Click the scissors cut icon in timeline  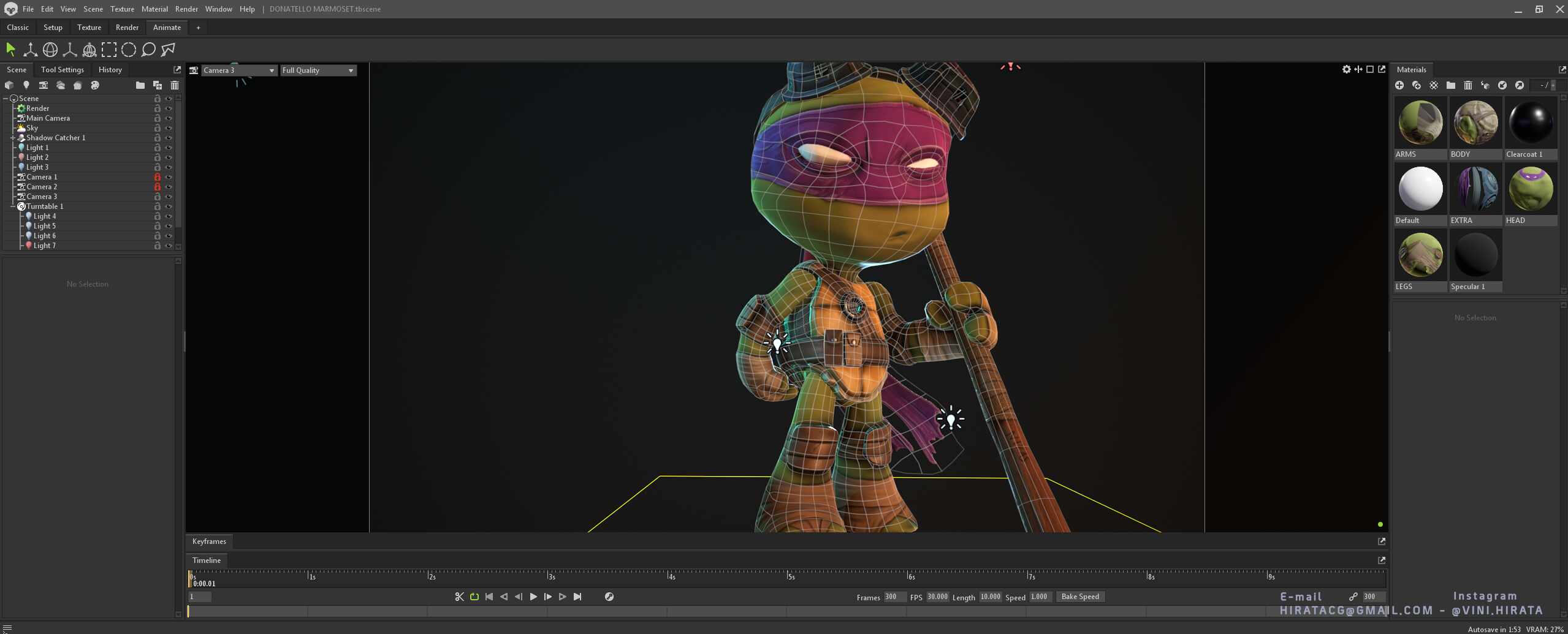(459, 597)
